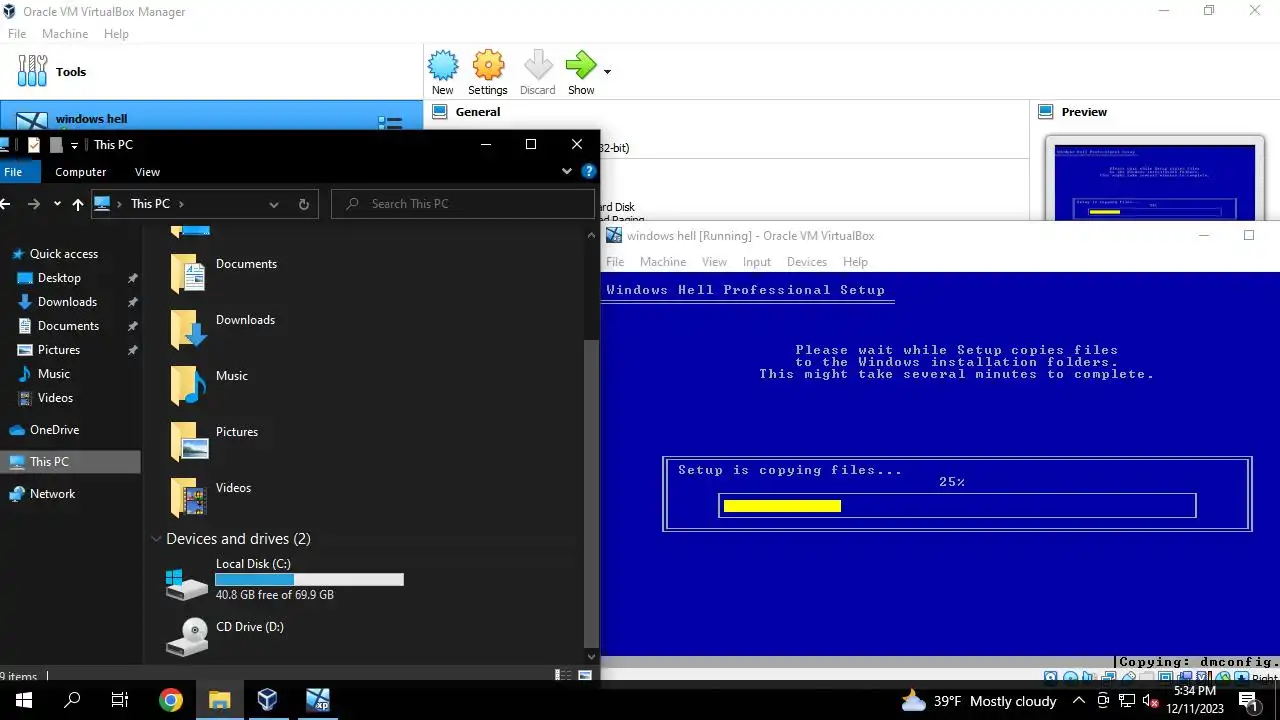Screen dimensions: 1280x720
Task: Open the Machine menu in the running VM window
Action: pos(663,262)
